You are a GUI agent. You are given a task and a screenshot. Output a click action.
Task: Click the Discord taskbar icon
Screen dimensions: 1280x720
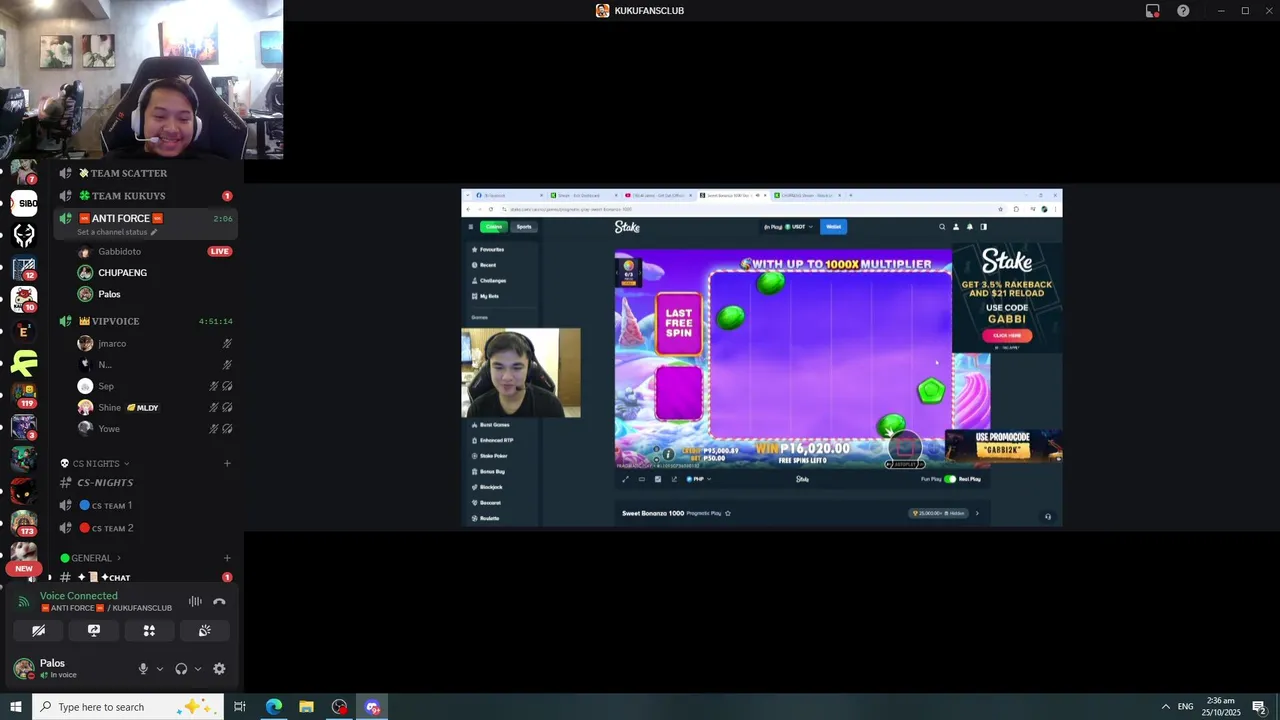click(x=373, y=707)
